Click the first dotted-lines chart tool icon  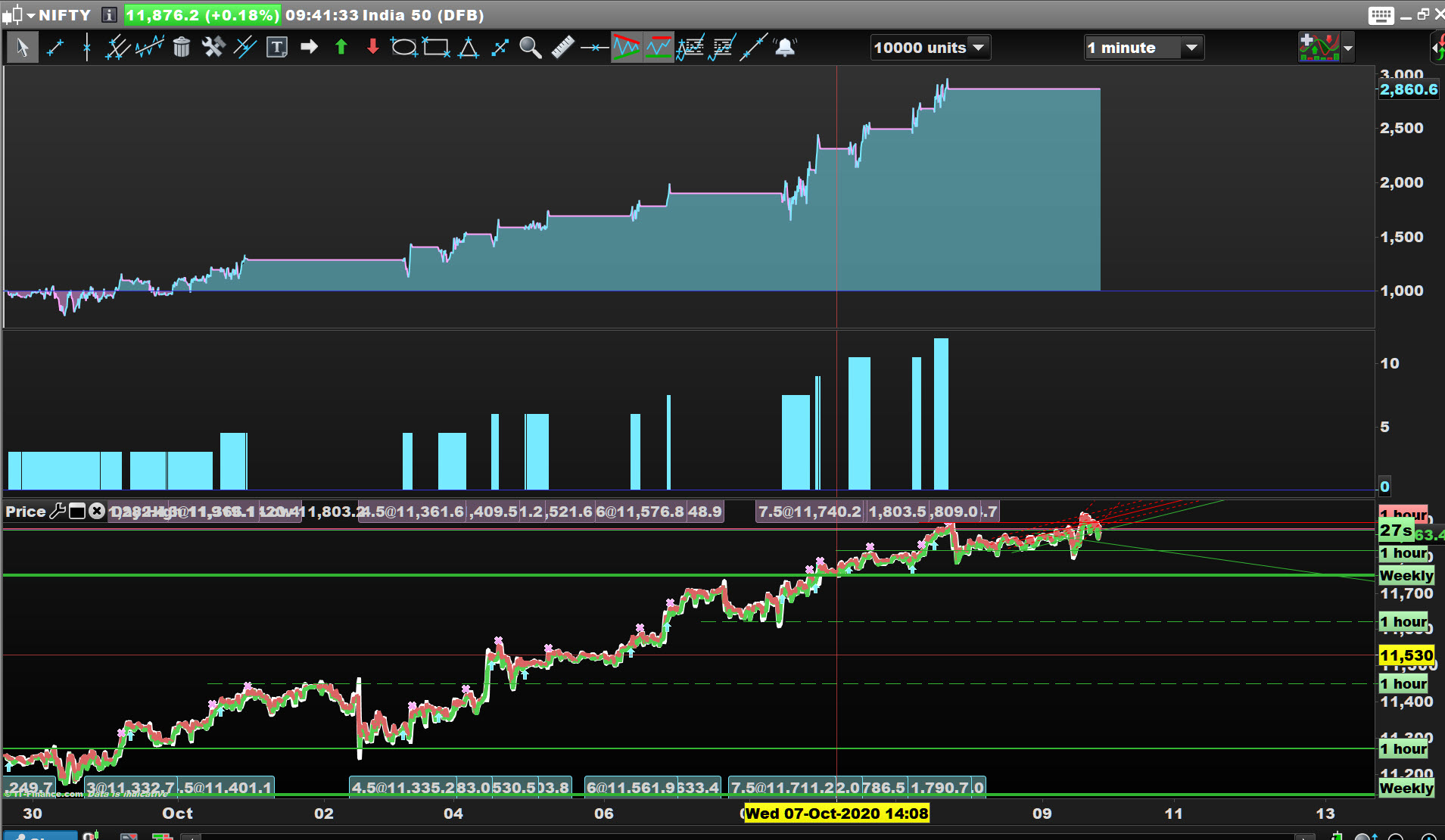click(690, 48)
